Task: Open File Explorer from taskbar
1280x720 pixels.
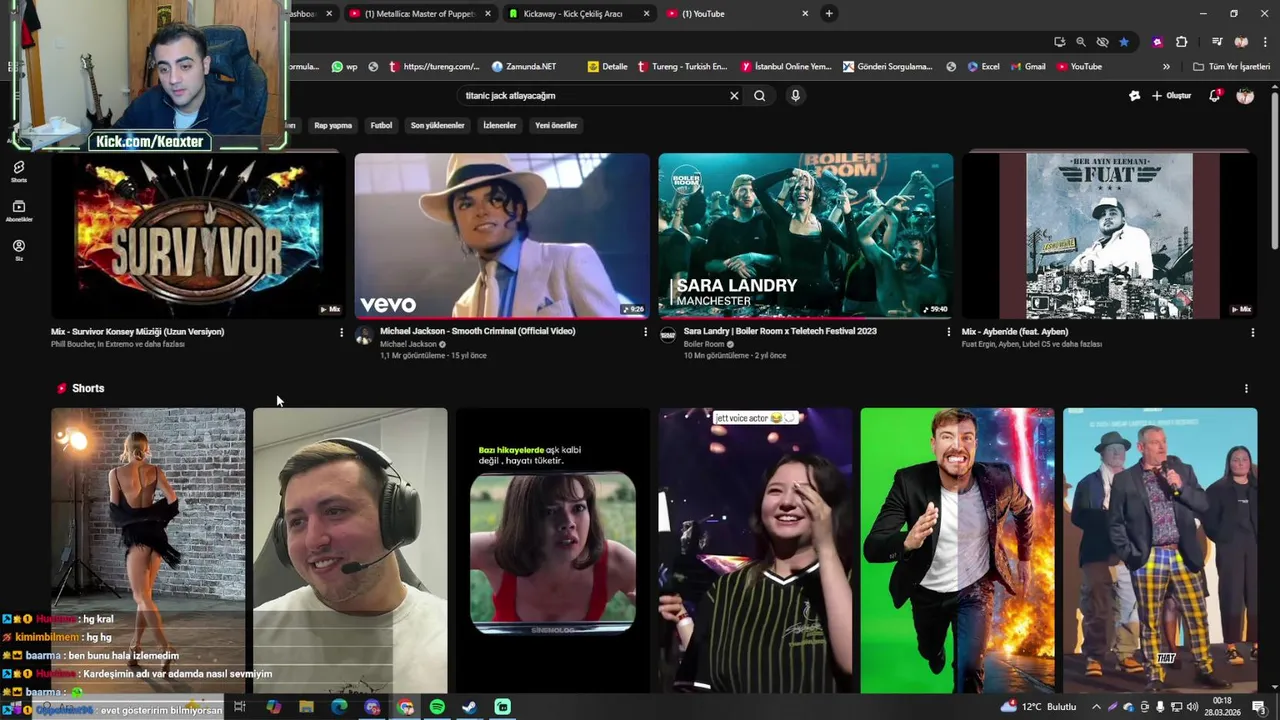Action: click(x=306, y=707)
